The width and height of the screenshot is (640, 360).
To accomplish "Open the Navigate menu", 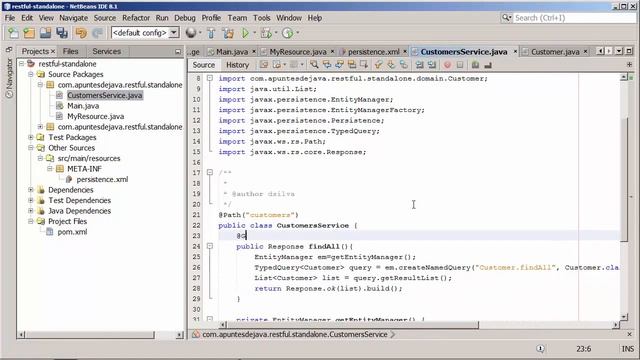I will (73, 18).
